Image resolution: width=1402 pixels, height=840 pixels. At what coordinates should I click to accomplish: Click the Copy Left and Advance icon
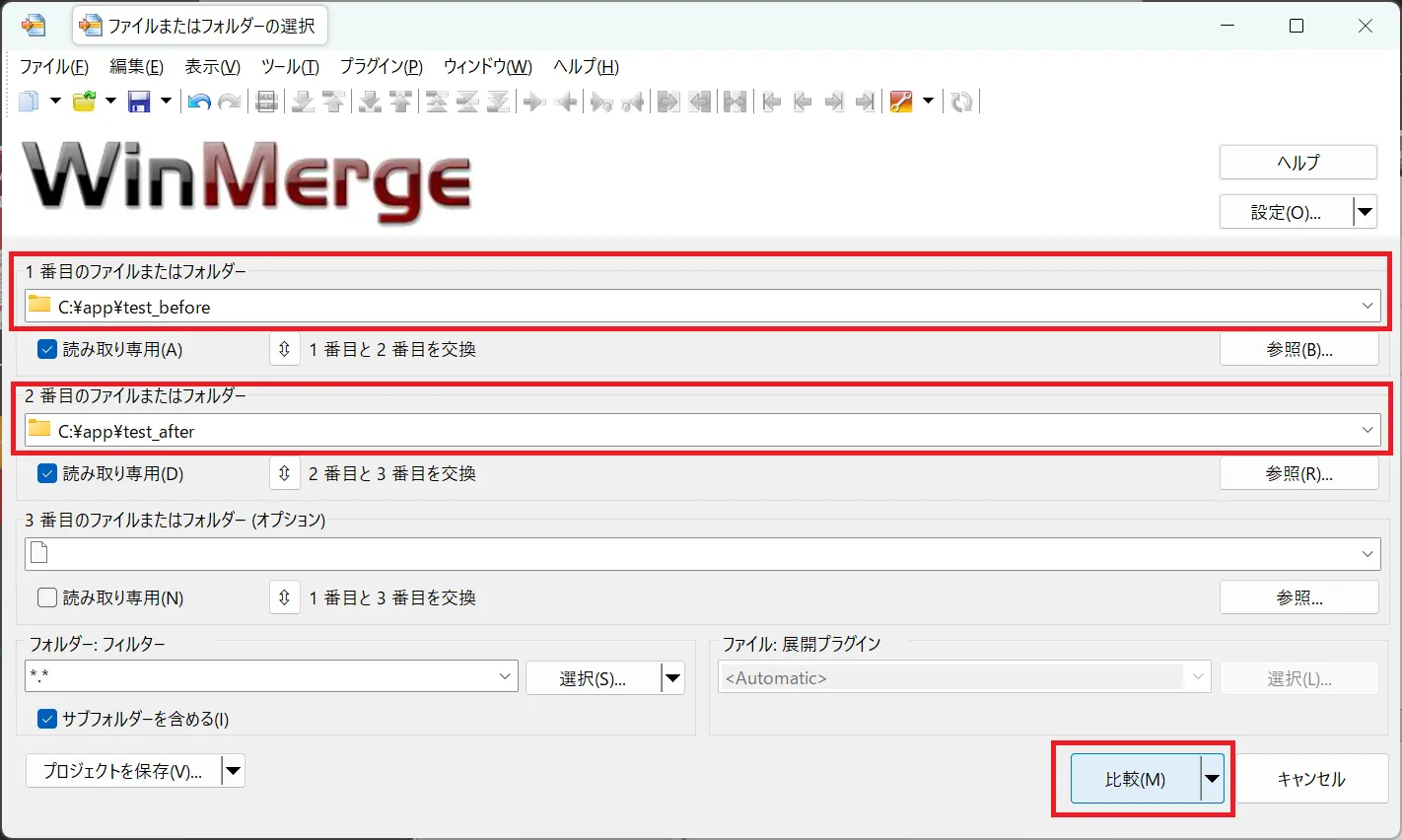632,102
